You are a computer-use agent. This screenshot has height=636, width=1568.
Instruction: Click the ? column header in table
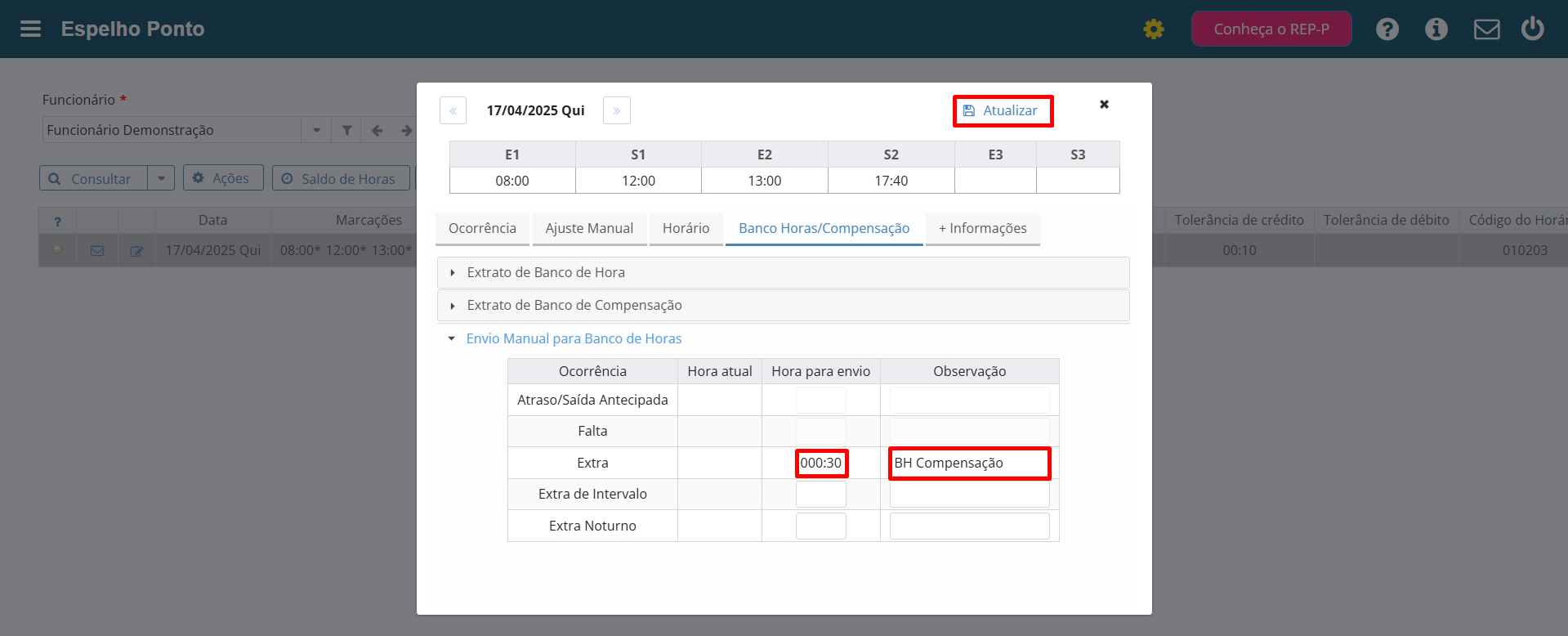coord(57,221)
